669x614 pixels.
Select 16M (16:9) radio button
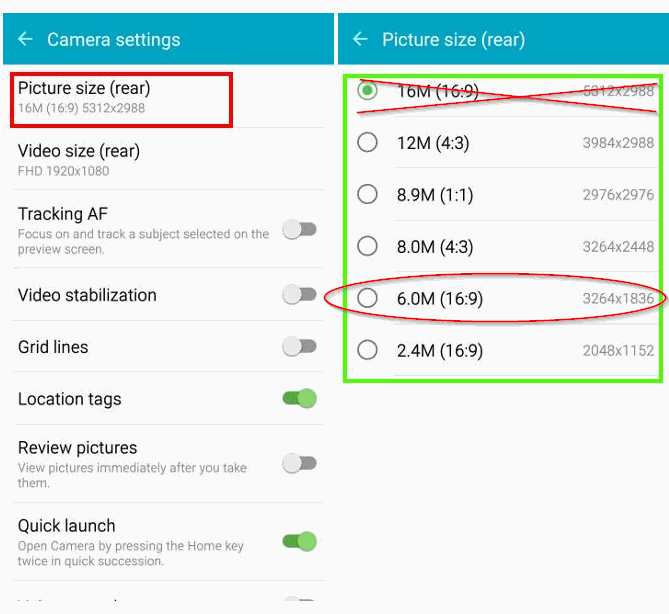(x=368, y=91)
